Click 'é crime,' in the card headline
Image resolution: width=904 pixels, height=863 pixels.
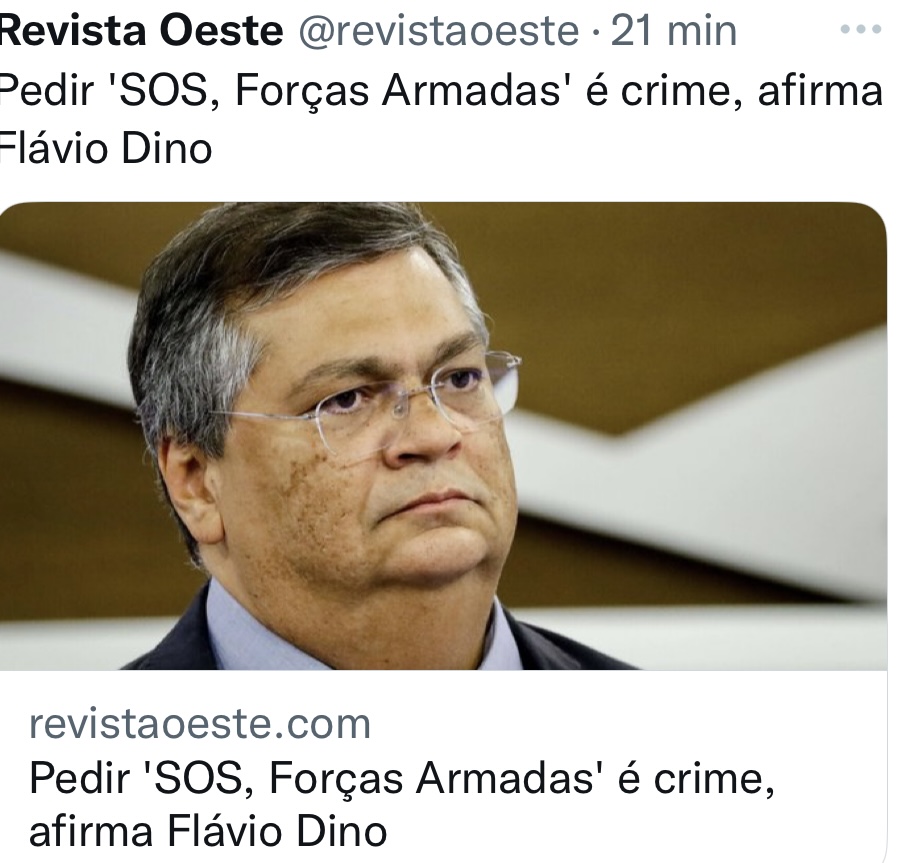(696, 779)
